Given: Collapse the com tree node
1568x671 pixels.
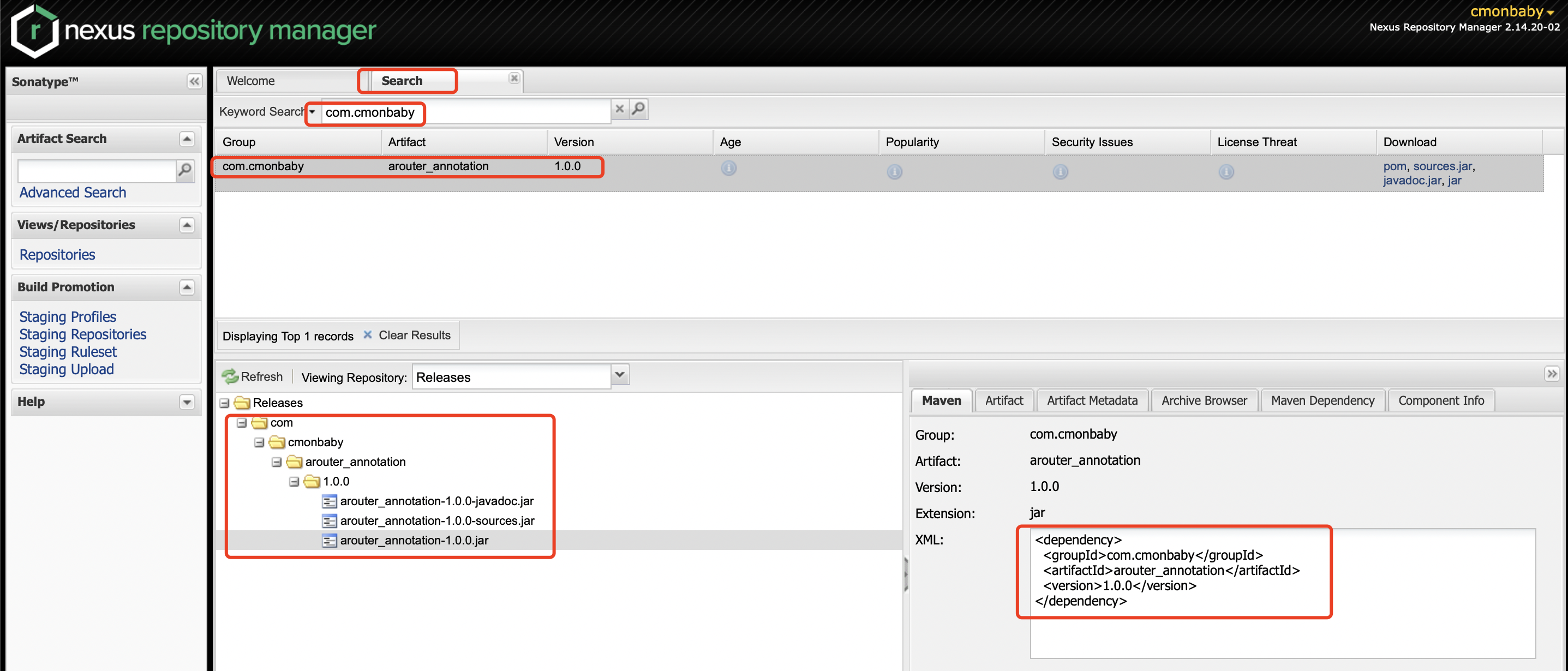Looking at the screenshot, I should [242, 423].
